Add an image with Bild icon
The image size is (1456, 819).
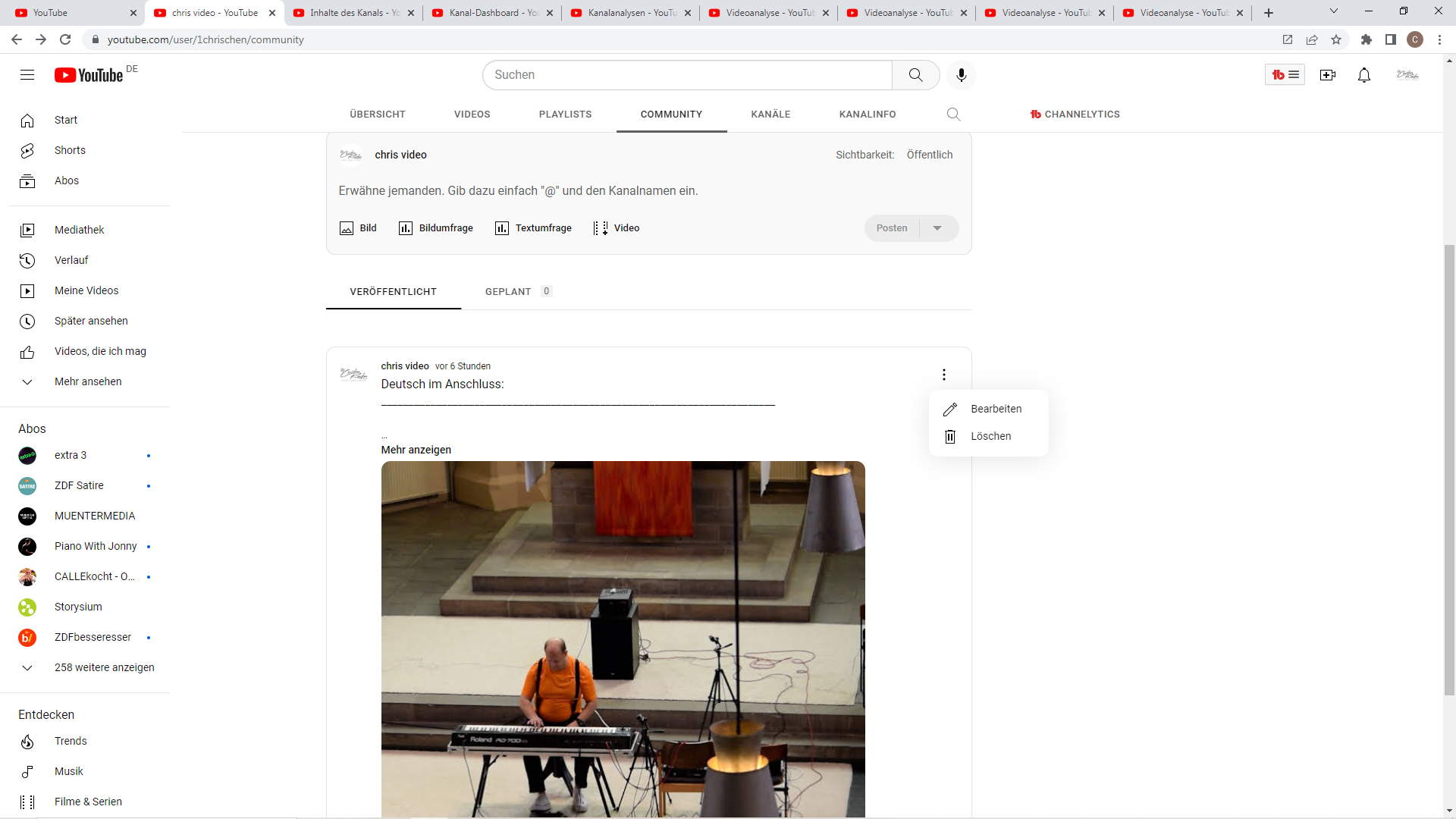click(x=358, y=228)
